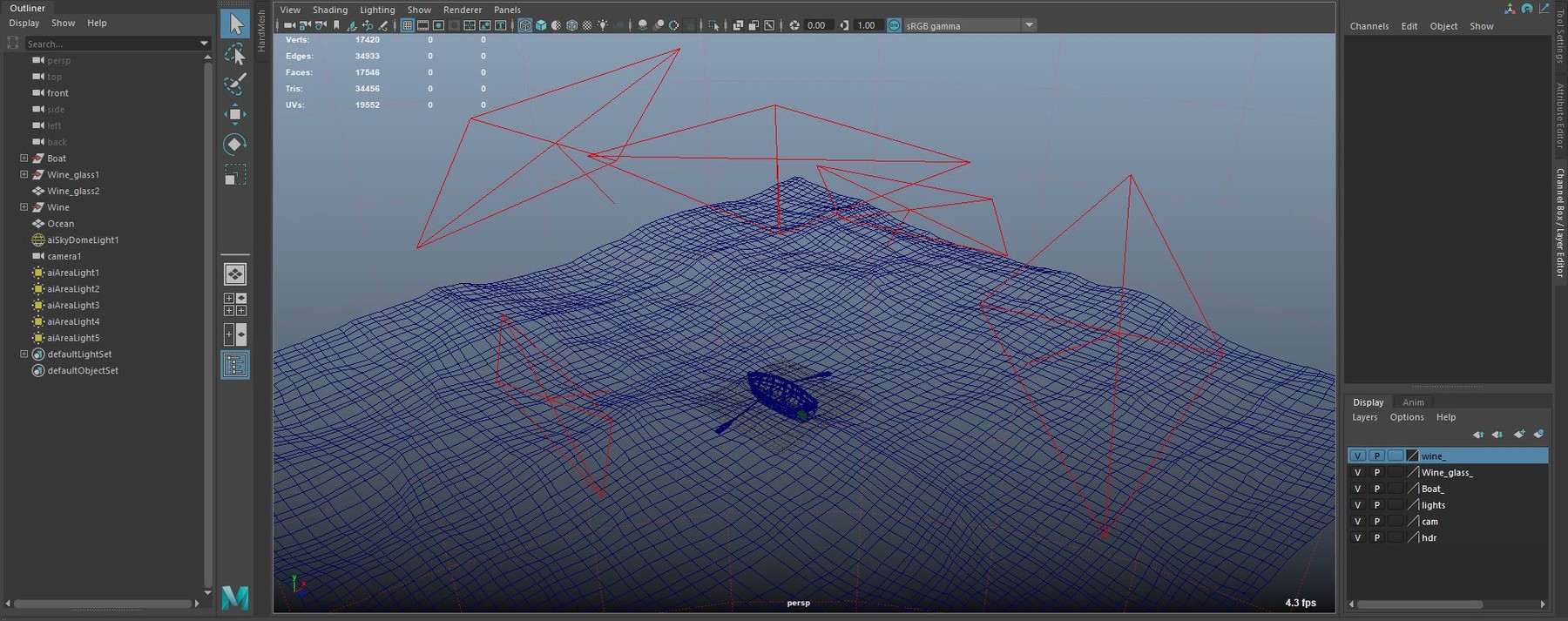Select the Lasso selection tool
The image size is (1568, 621).
[234, 55]
